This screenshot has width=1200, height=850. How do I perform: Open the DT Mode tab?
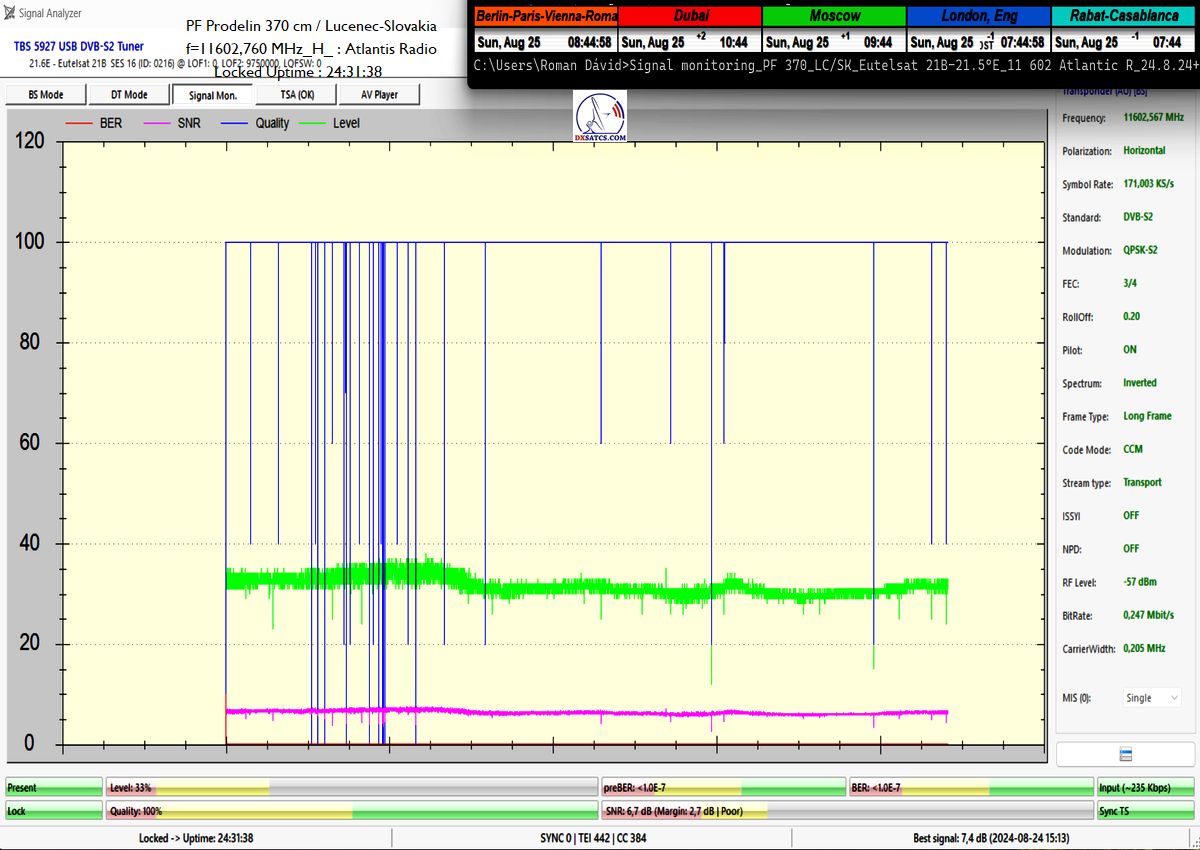click(127, 94)
